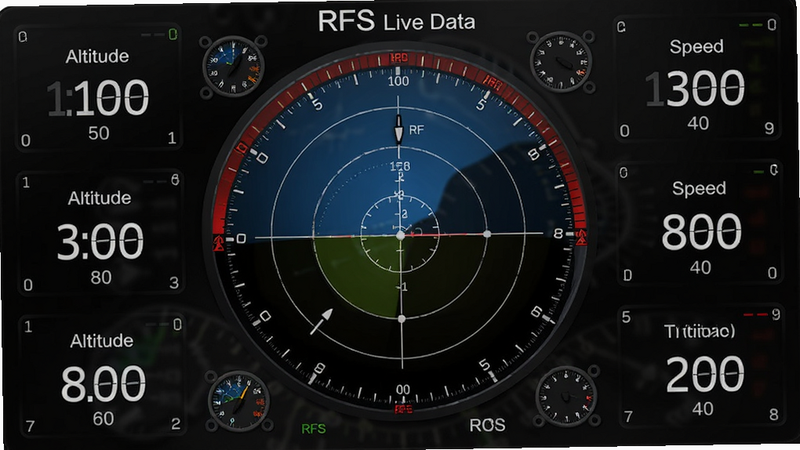
Task: Click the red band label at top of radar ring
Action: tap(399, 58)
